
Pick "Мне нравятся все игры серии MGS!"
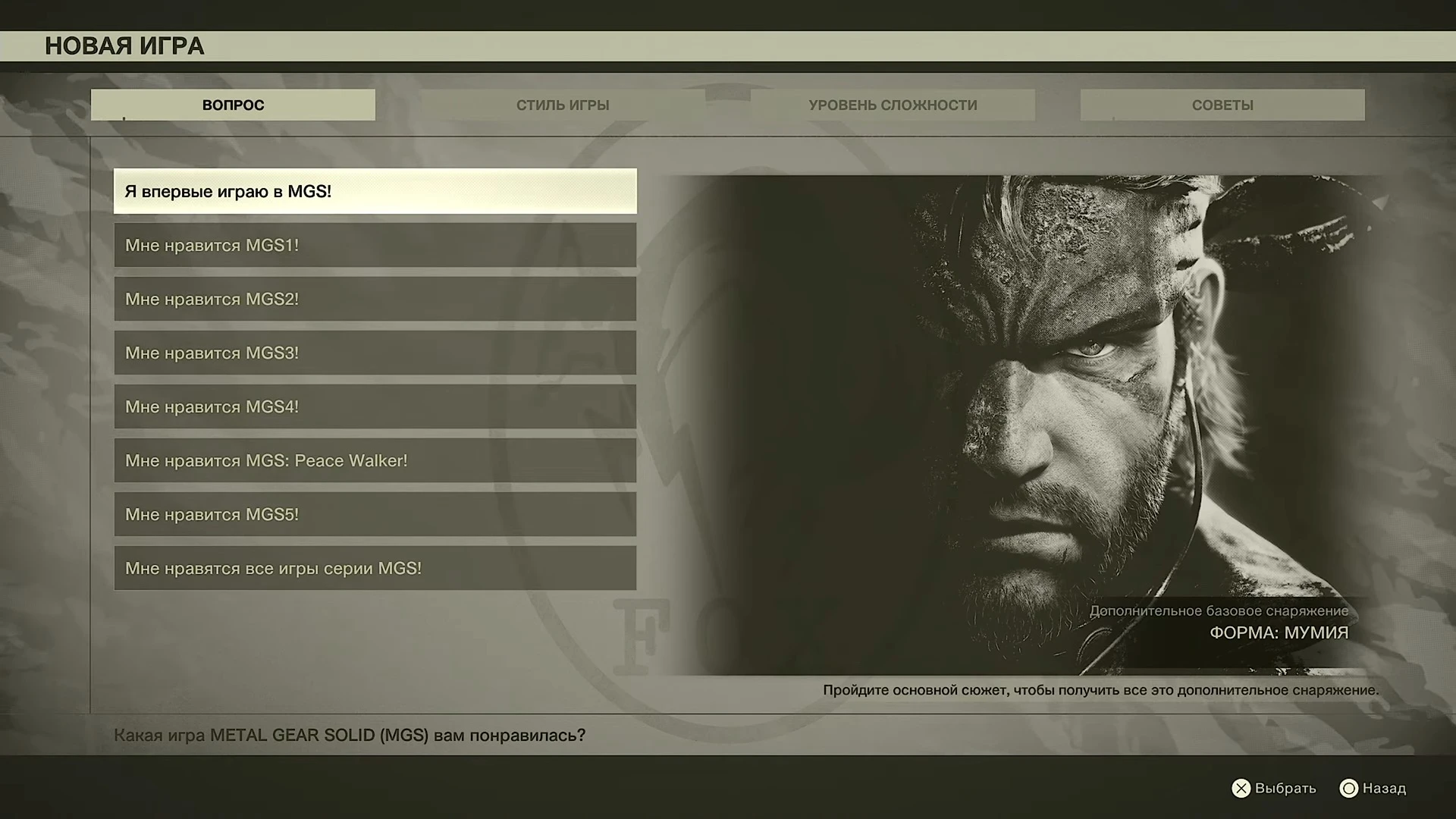coord(375,567)
